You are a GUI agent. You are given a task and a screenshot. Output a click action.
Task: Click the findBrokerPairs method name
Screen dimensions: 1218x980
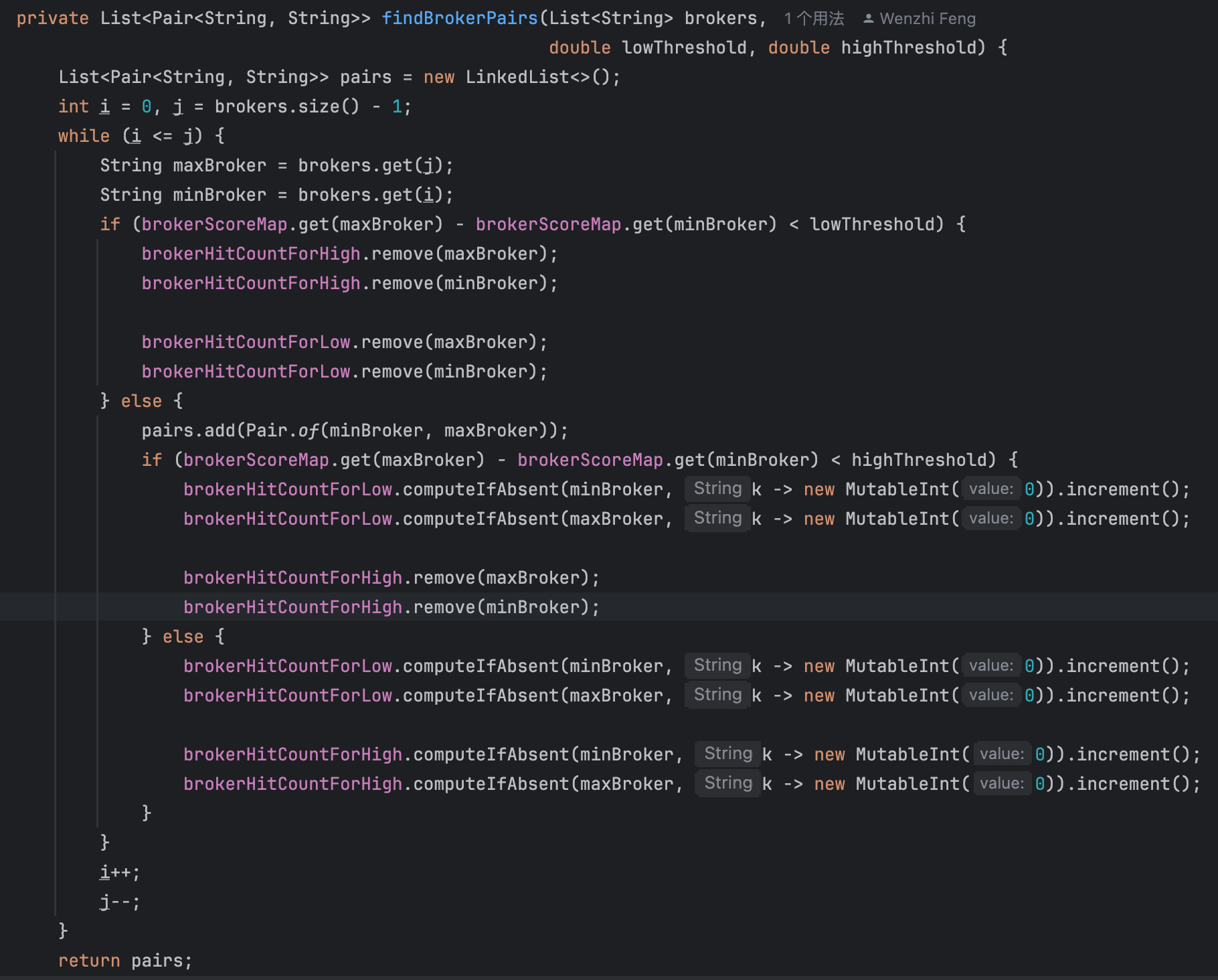click(459, 18)
